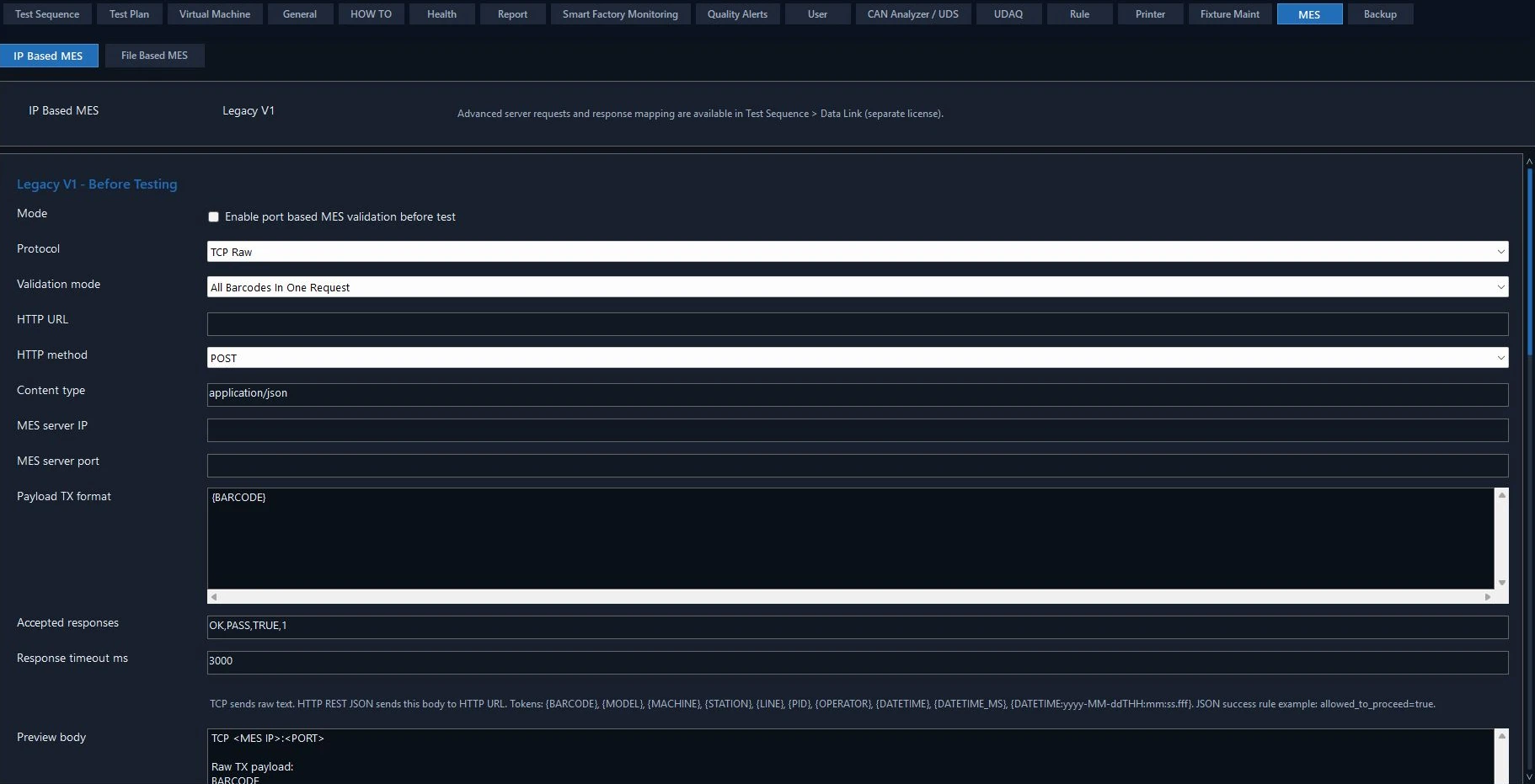Open the HTTP method POST dropdown
Image resolution: width=1535 pixels, height=784 pixels.
(858, 358)
